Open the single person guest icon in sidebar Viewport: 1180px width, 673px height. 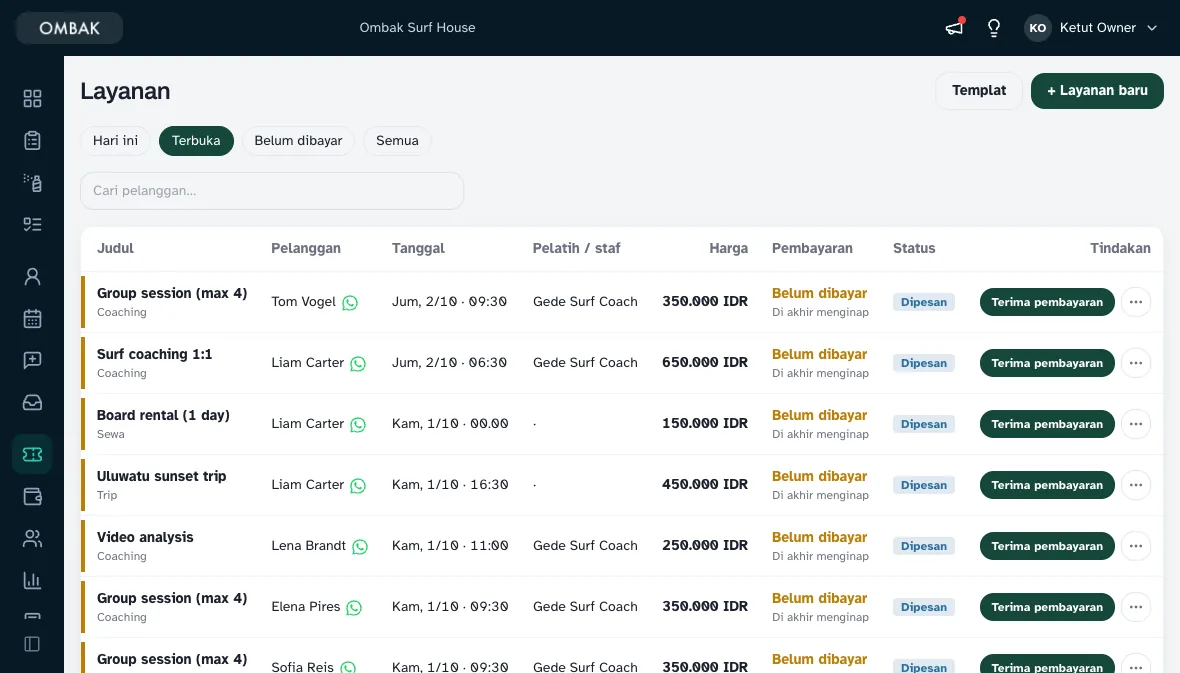tap(32, 276)
